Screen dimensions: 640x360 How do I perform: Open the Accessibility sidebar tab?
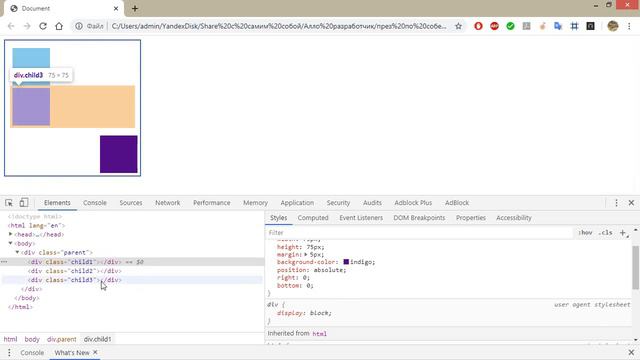[x=514, y=218]
